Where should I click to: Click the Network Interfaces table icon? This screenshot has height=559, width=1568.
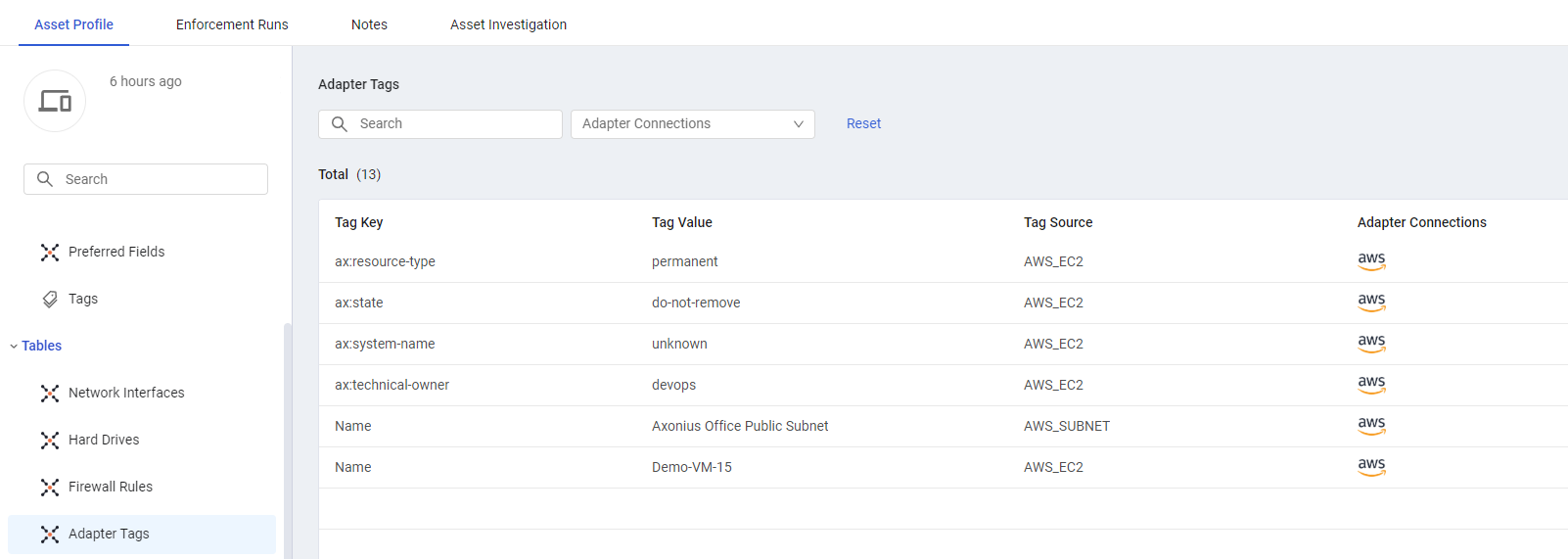point(50,394)
